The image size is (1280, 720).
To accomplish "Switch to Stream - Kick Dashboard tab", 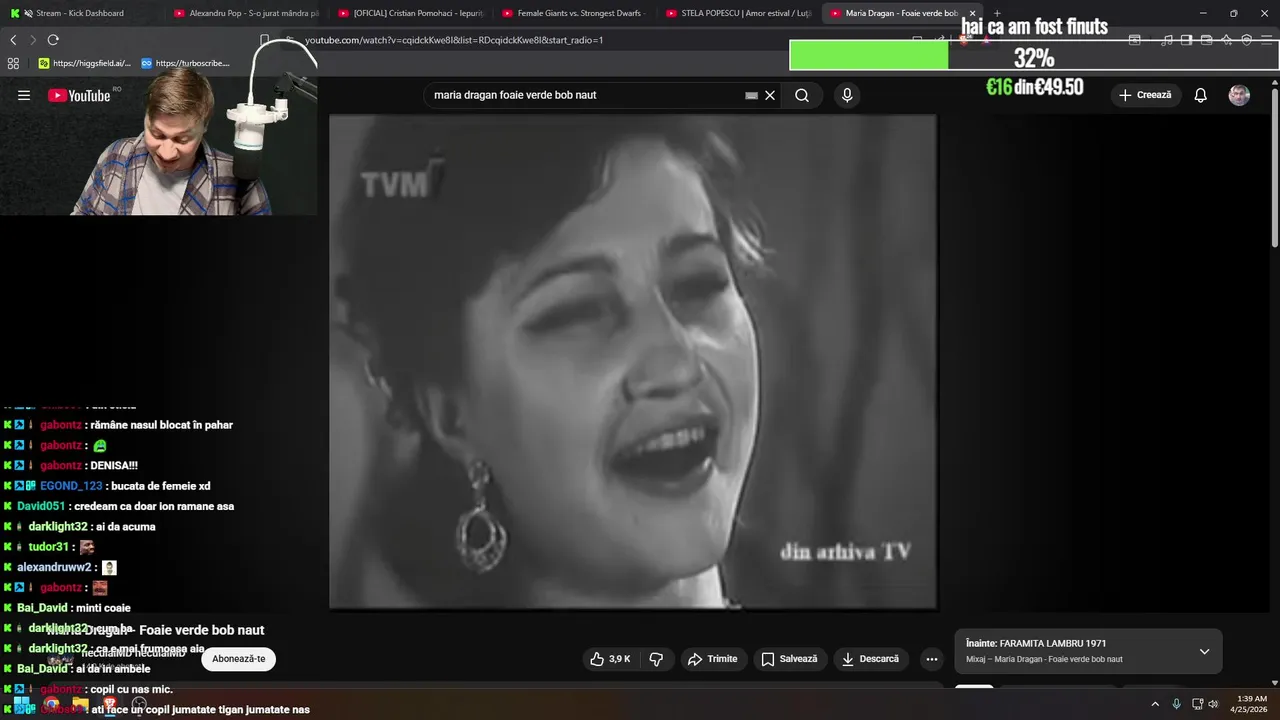I will [78, 13].
